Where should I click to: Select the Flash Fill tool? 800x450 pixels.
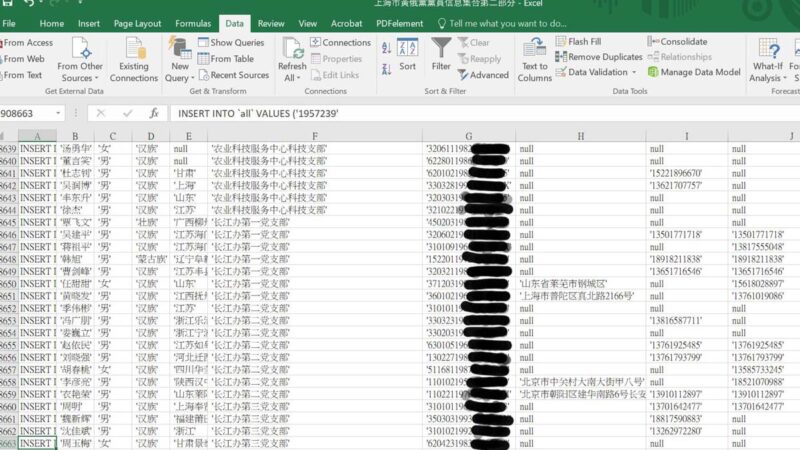coord(584,42)
